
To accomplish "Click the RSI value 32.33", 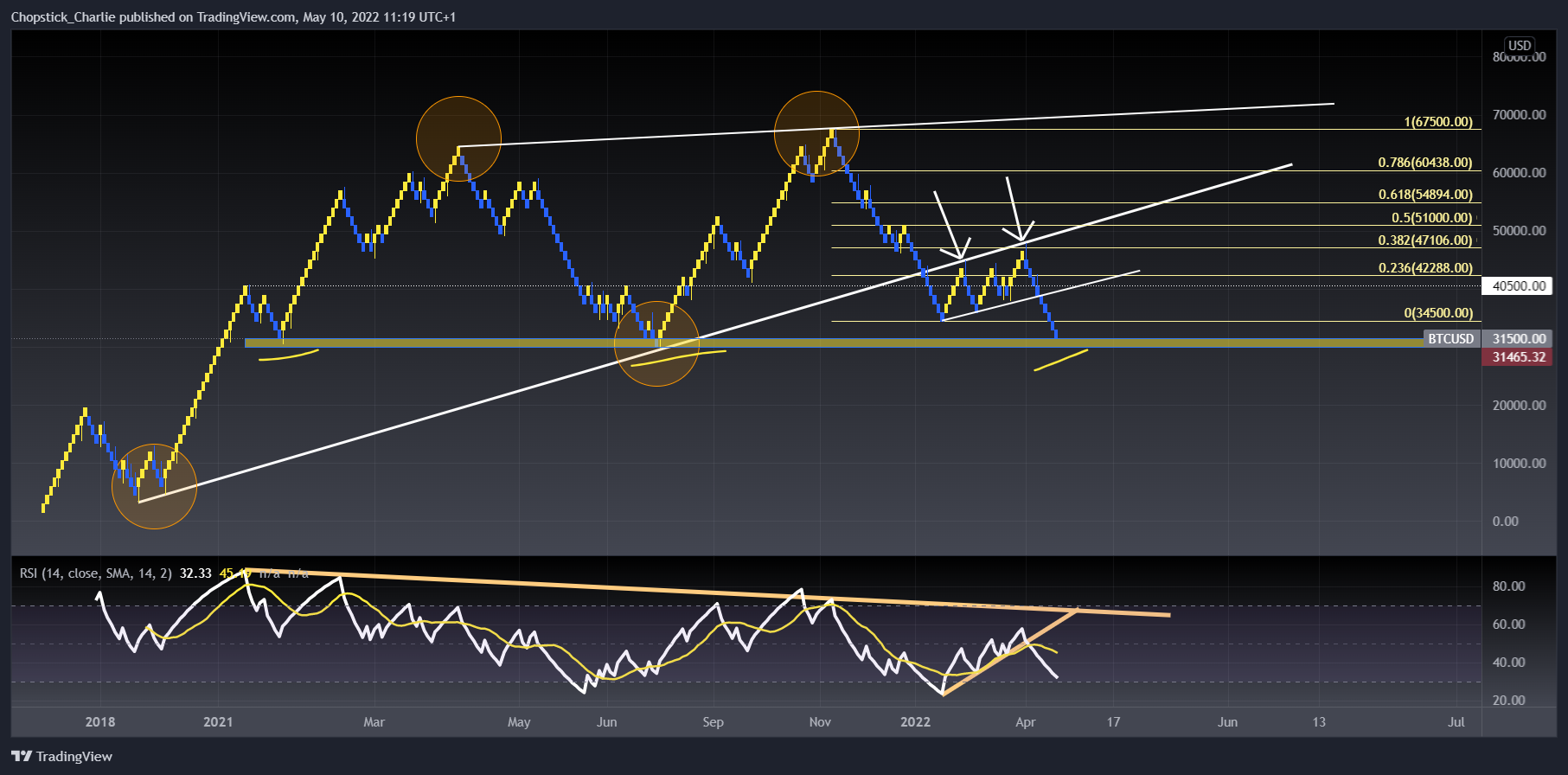I will [195, 573].
